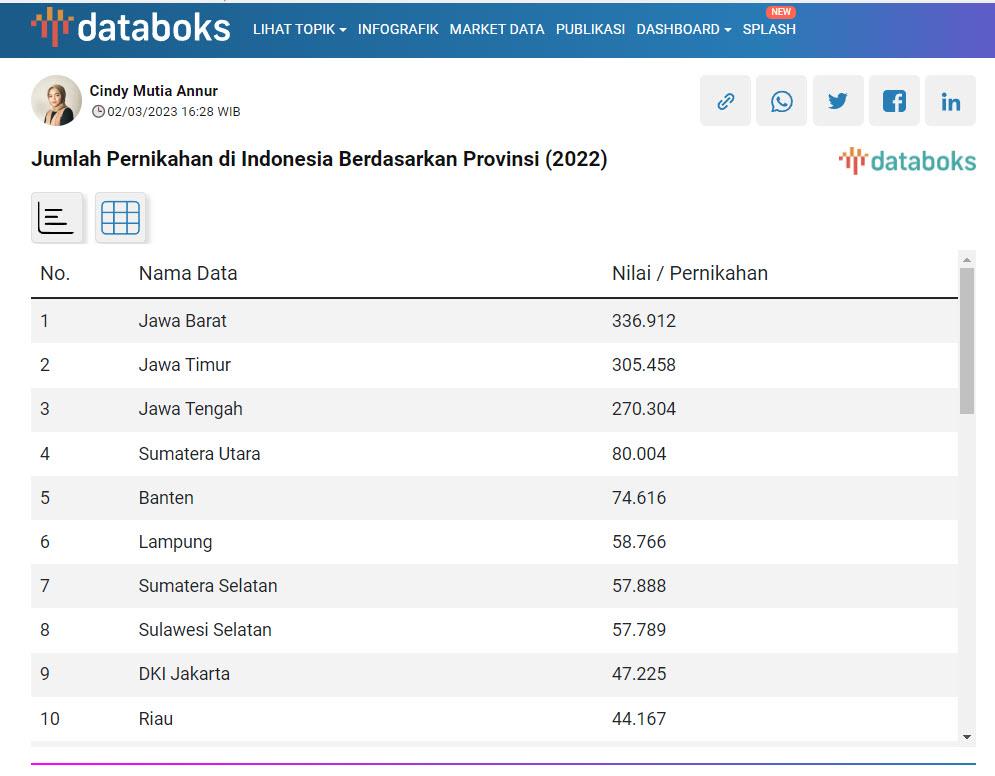
Task: Click the vertical table scrollbar thumb
Action: coord(966,340)
